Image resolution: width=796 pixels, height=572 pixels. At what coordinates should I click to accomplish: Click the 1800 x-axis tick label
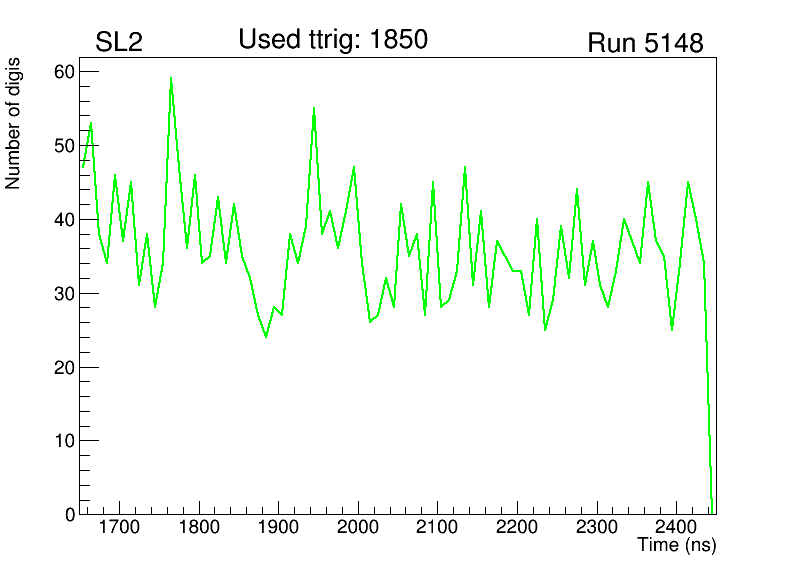[199, 527]
